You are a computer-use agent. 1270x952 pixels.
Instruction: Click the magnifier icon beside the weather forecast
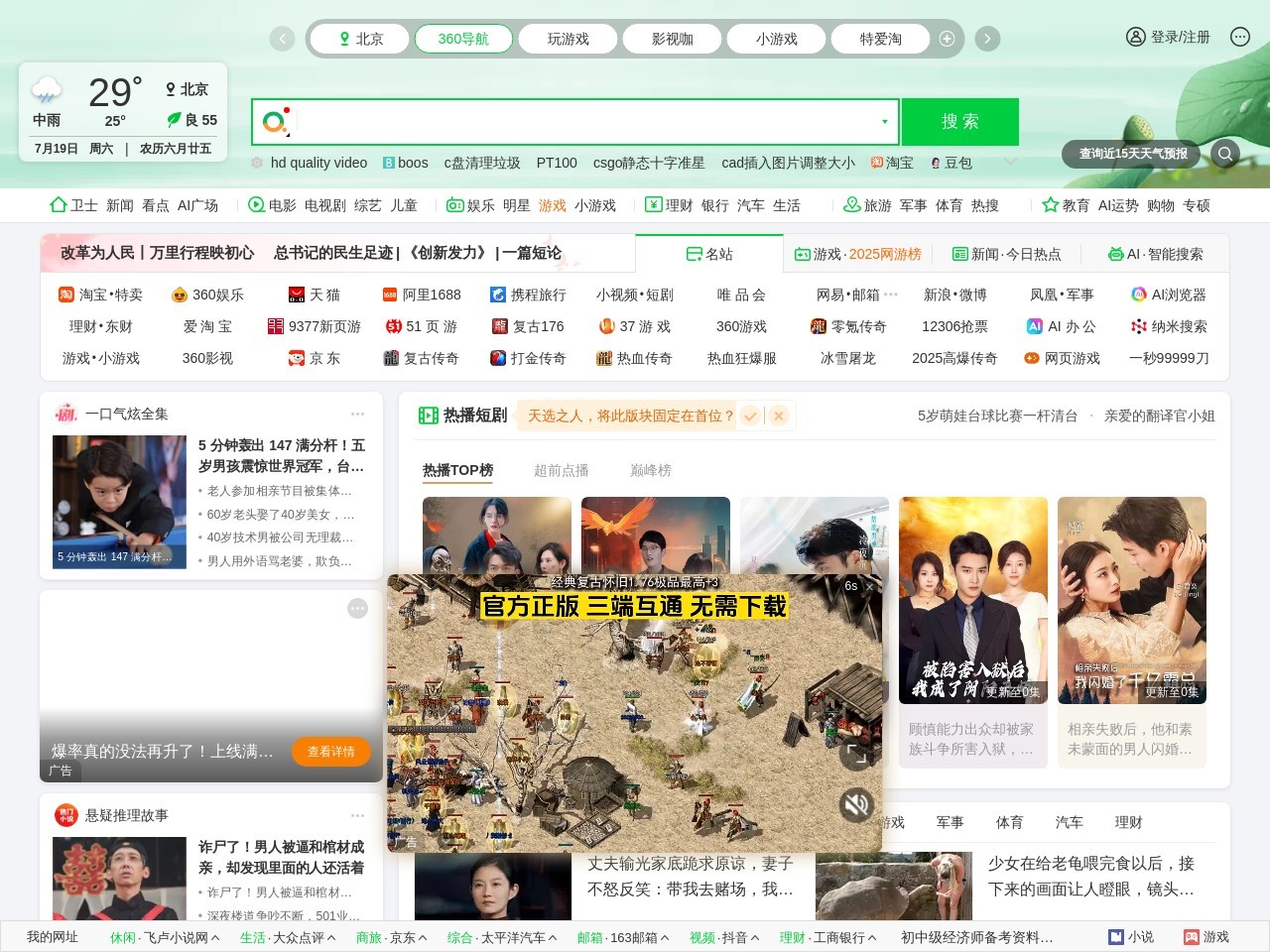pyautogui.click(x=1225, y=154)
